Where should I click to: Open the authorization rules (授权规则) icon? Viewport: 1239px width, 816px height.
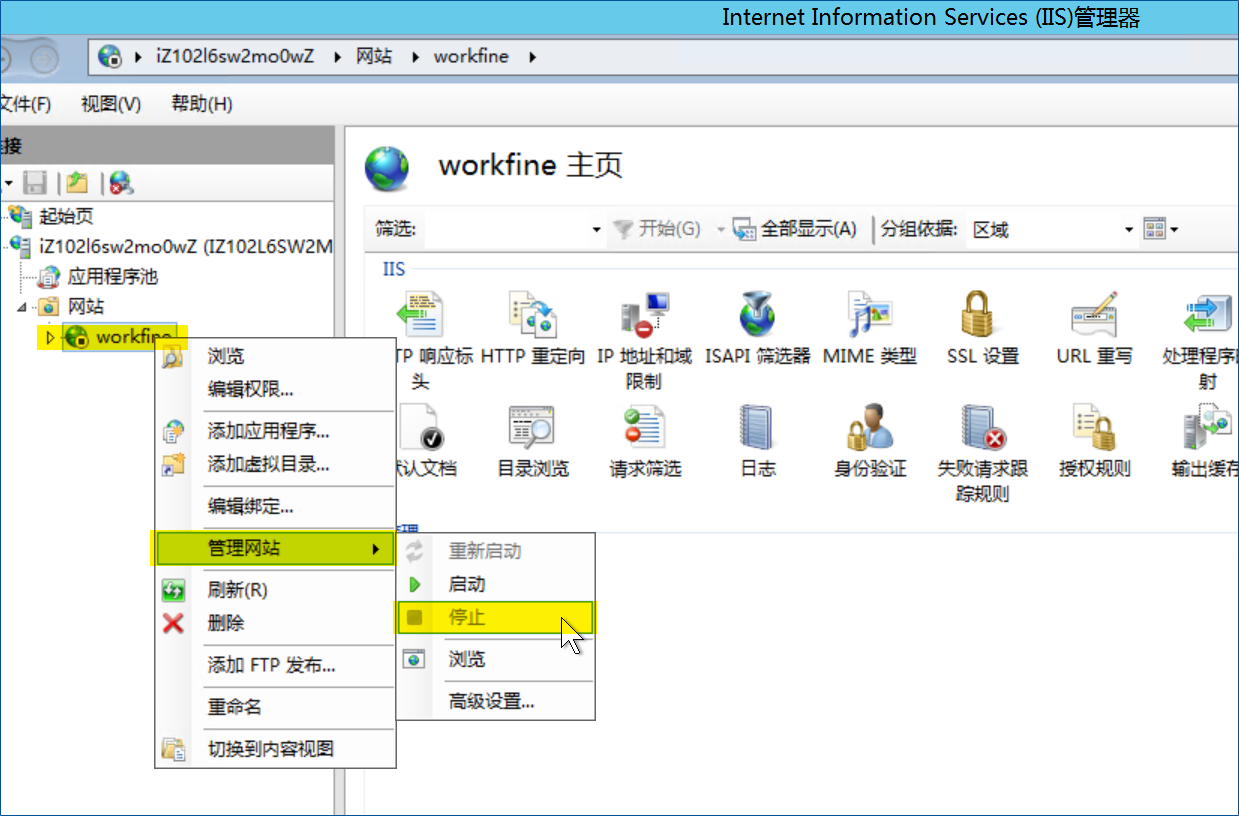pos(1094,427)
